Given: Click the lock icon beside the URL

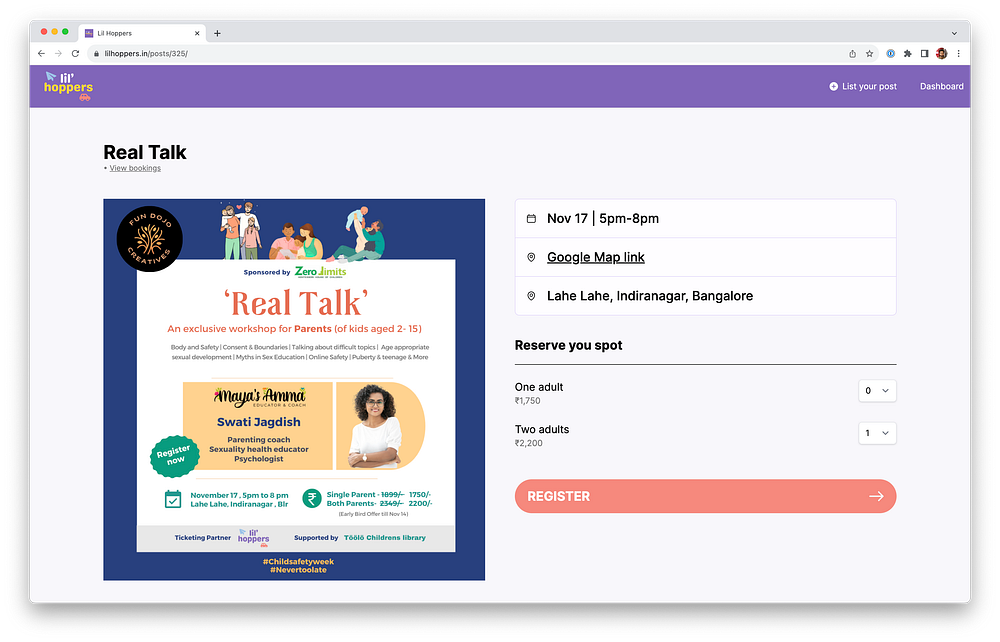Looking at the screenshot, I should coord(96,54).
